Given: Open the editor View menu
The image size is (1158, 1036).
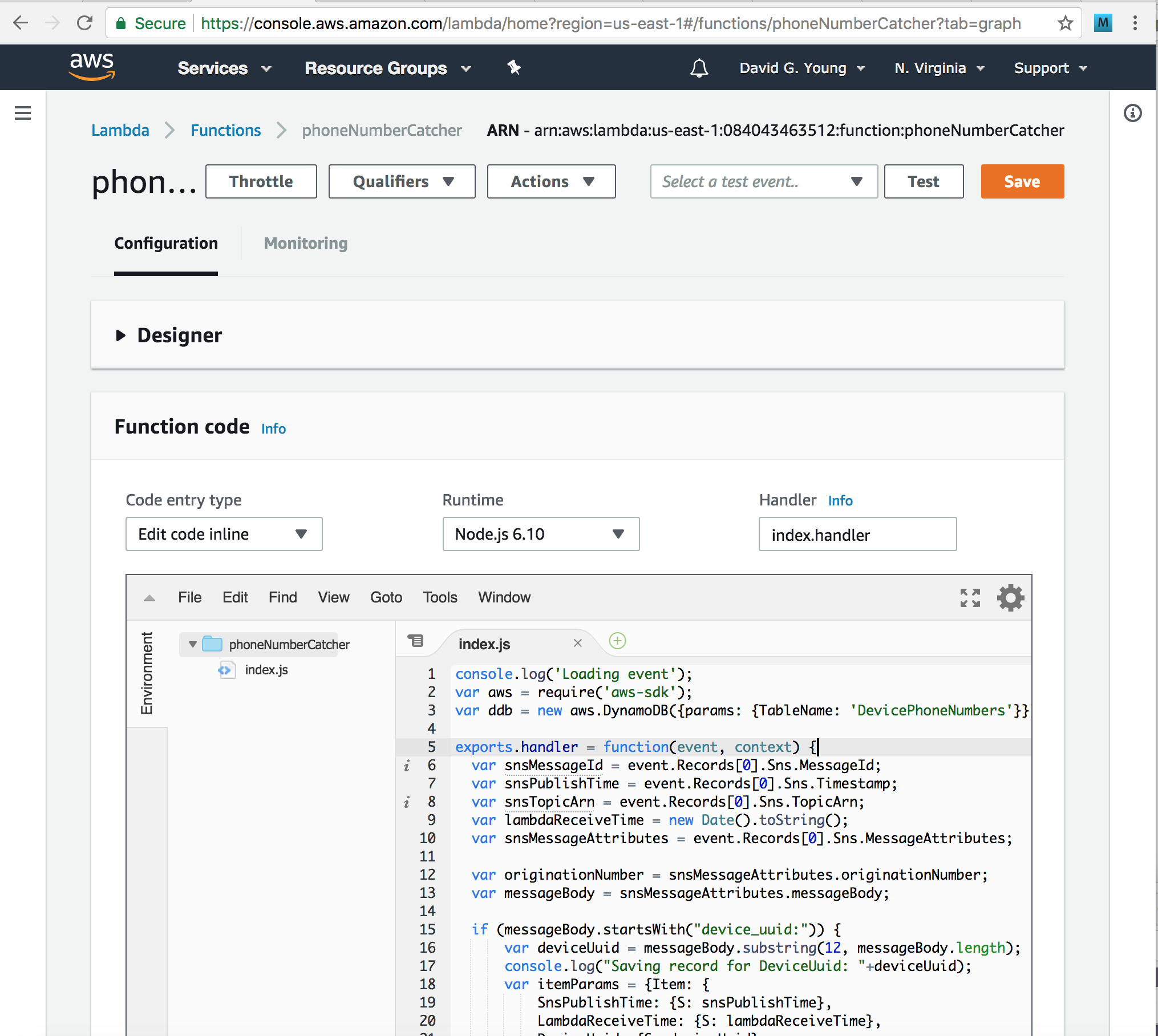Looking at the screenshot, I should pyautogui.click(x=334, y=597).
